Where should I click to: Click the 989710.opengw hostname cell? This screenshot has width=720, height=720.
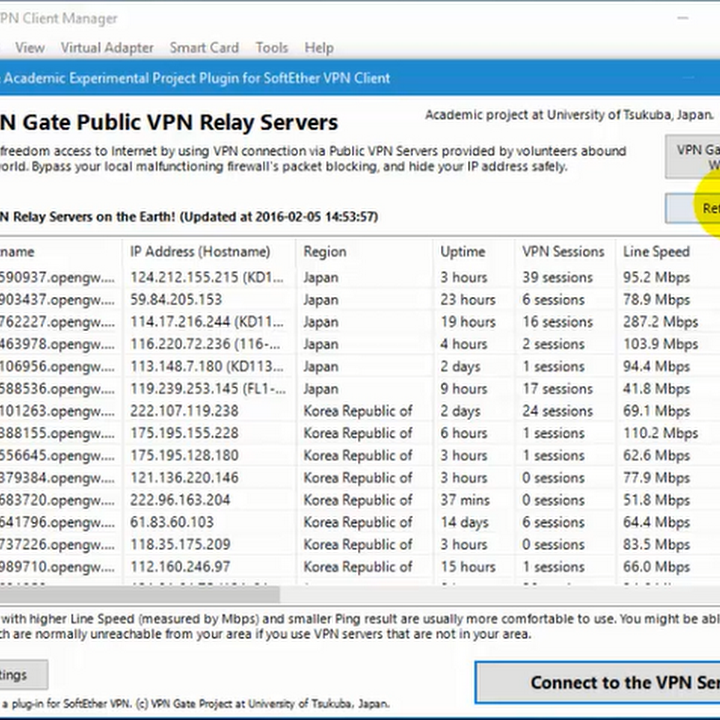pyautogui.click(x=57, y=567)
